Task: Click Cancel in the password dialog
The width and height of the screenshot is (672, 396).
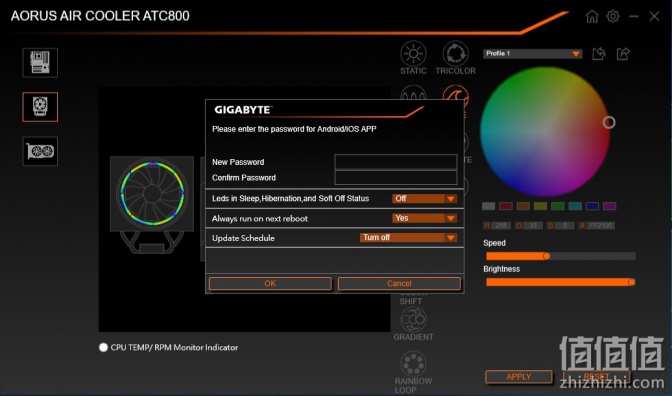Action: (399, 283)
